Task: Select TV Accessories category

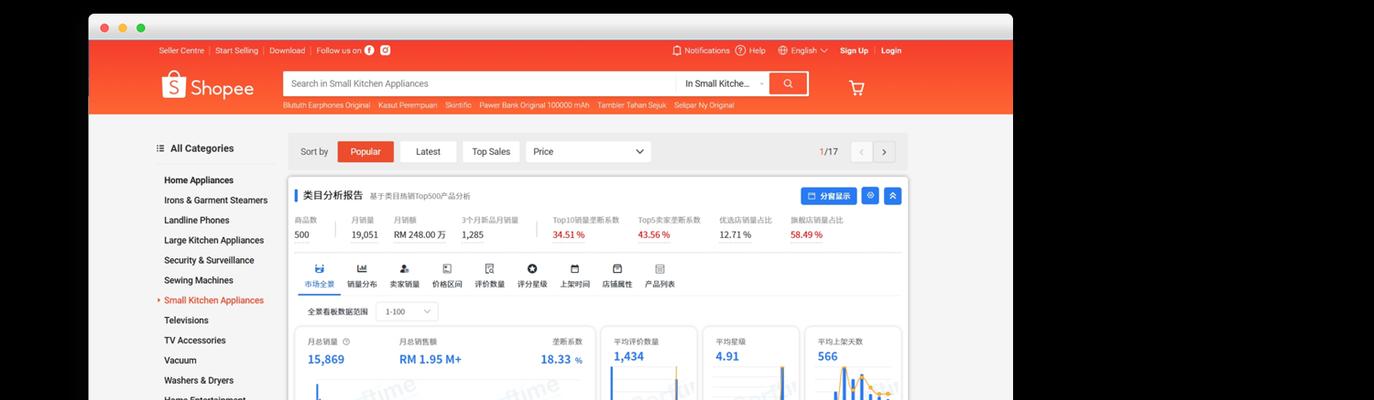Action: pyautogui.click(x=195, y=340)
